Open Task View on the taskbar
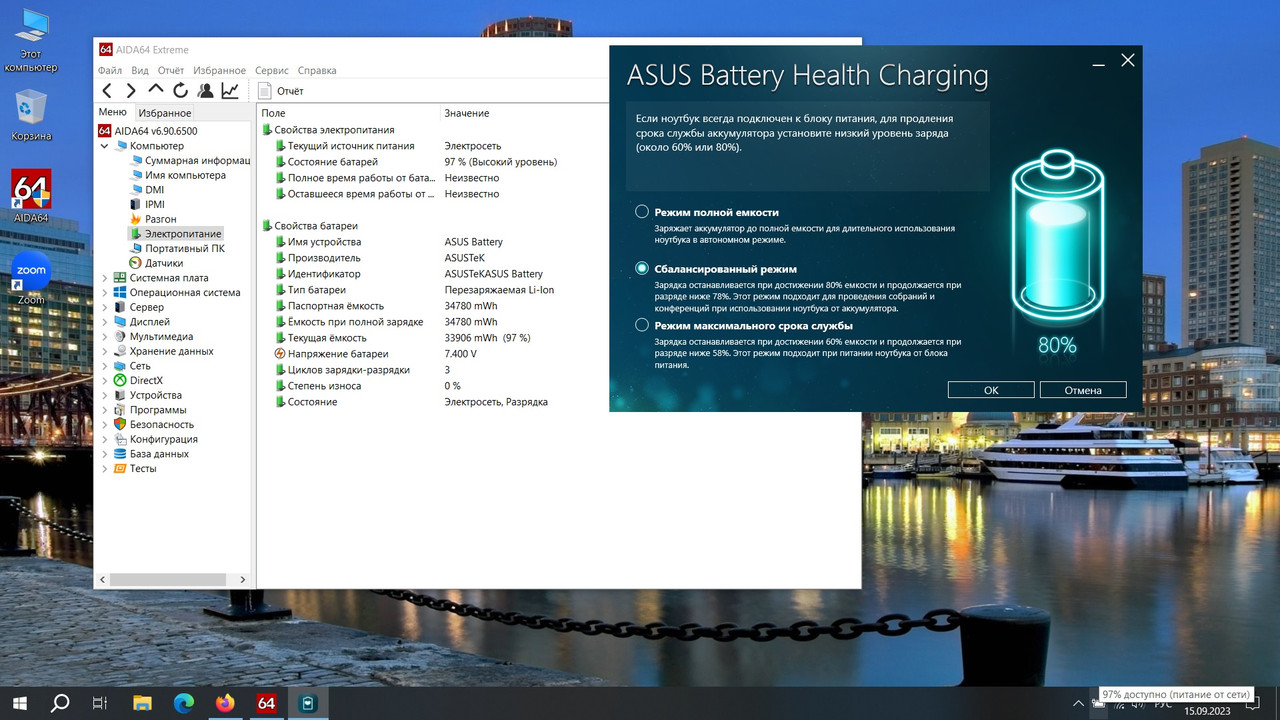 (x=100, y=703)
